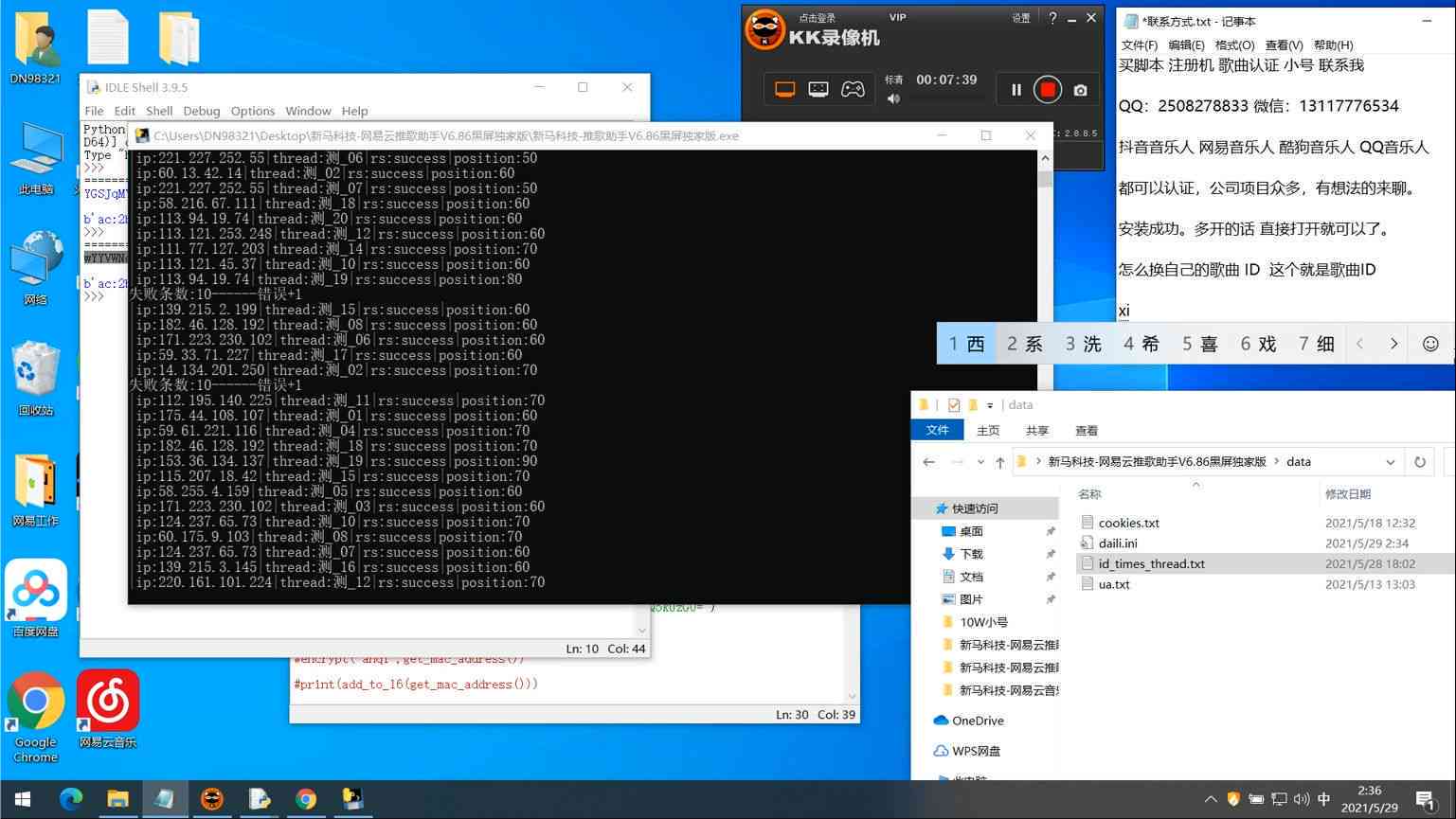
Task: Open IDLE Shell Window menu
Action: (308, 111)
